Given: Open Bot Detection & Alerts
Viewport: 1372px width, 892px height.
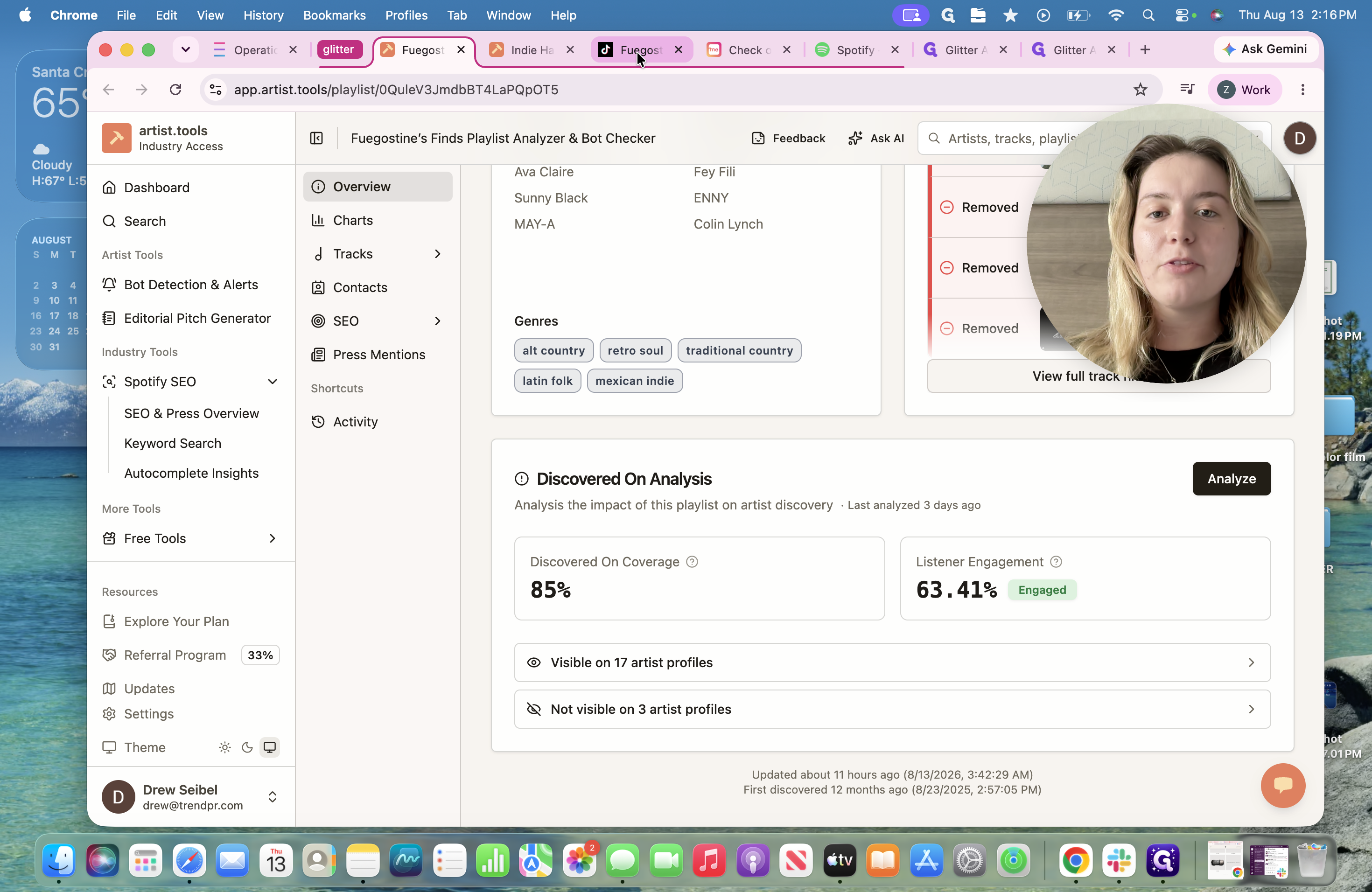Looking at the screenshot, I should pyautogui.click(x=191, y=285).
